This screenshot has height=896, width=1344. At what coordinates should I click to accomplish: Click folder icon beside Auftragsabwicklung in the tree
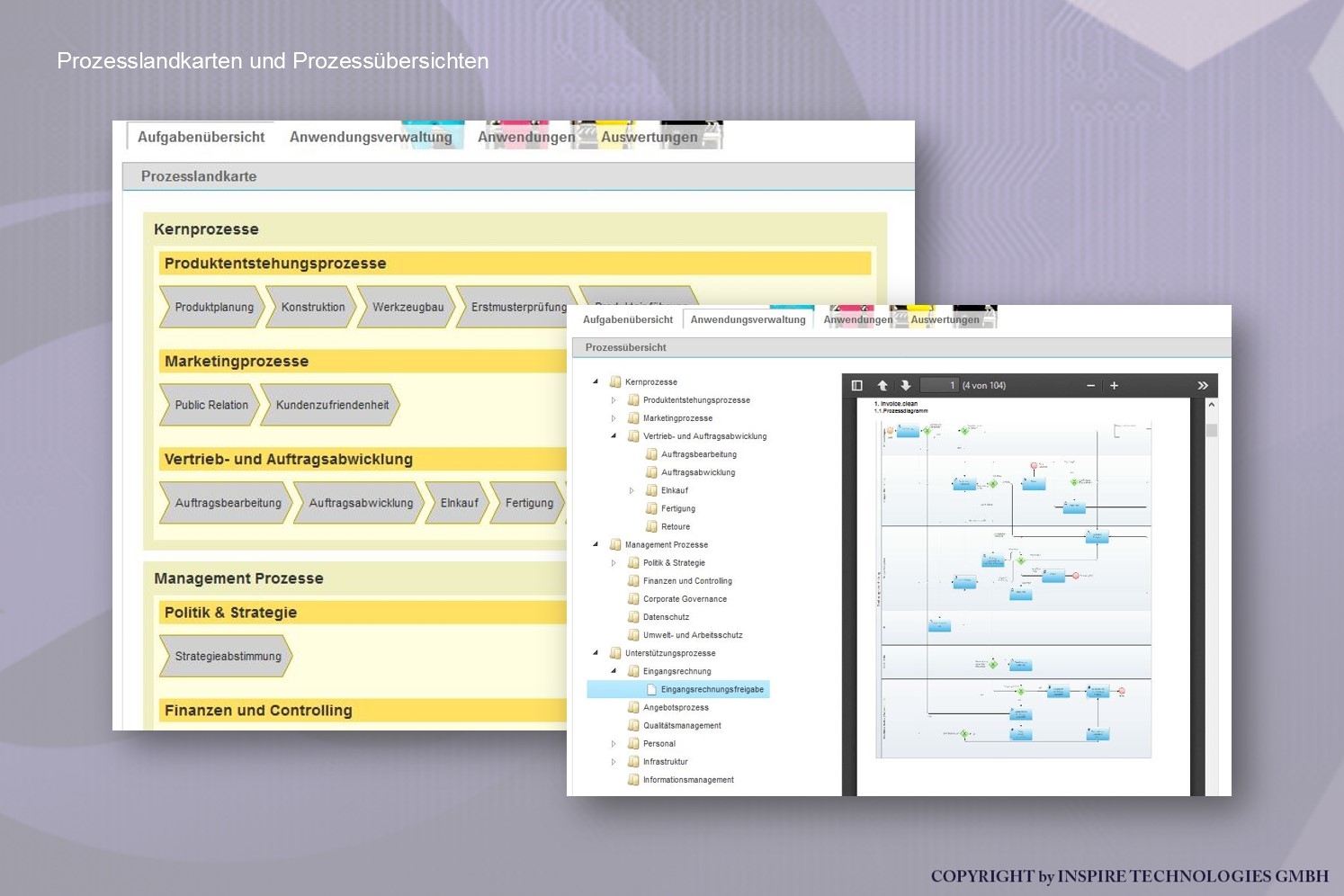tap(651, 472)
